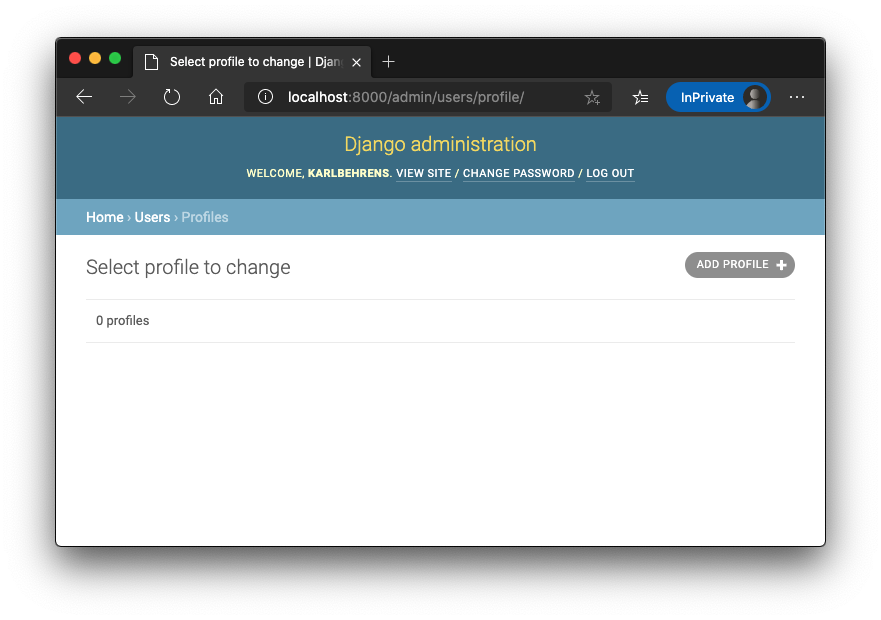
Task: Maximize window with the green button
Action: click(x=115, y=58)
